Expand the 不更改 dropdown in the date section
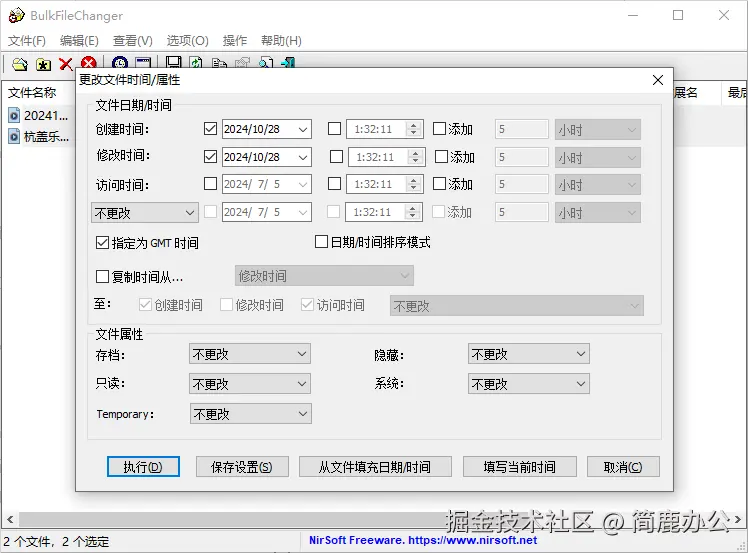Viewport: 748px width, 553px height. click(145, 213)
